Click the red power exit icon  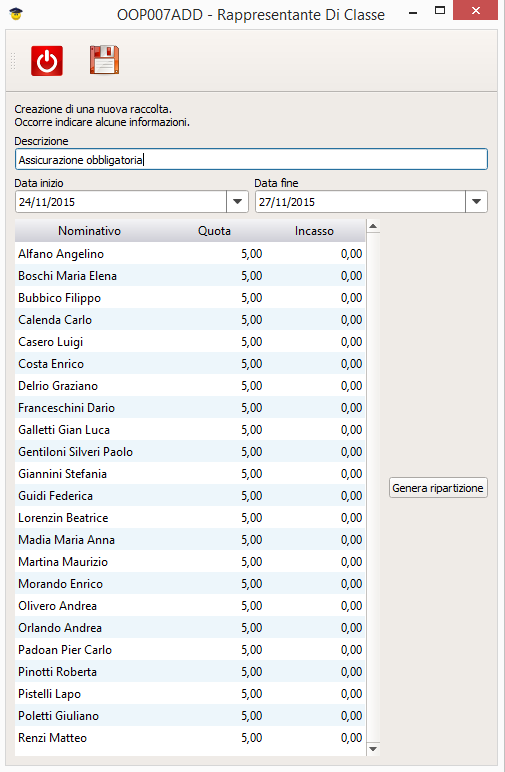tap(47, 61)
